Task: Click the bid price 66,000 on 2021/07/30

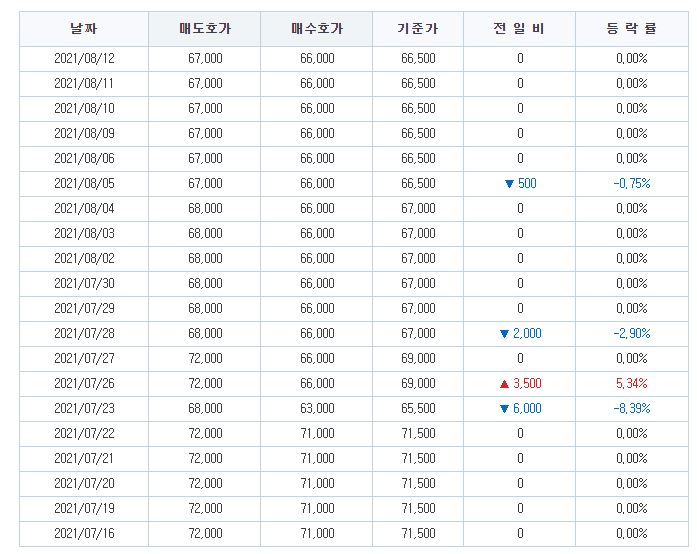Action: (x=317, y=283)
